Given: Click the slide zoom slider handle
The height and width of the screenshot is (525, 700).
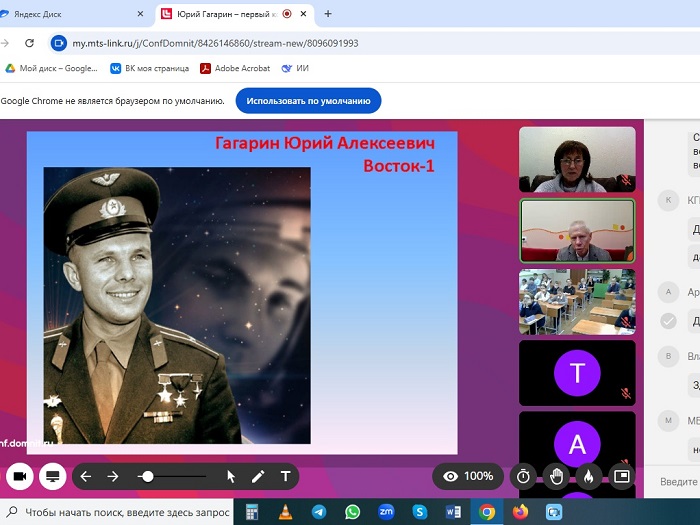Looking at the screenshot, I should tap(148, 477).
